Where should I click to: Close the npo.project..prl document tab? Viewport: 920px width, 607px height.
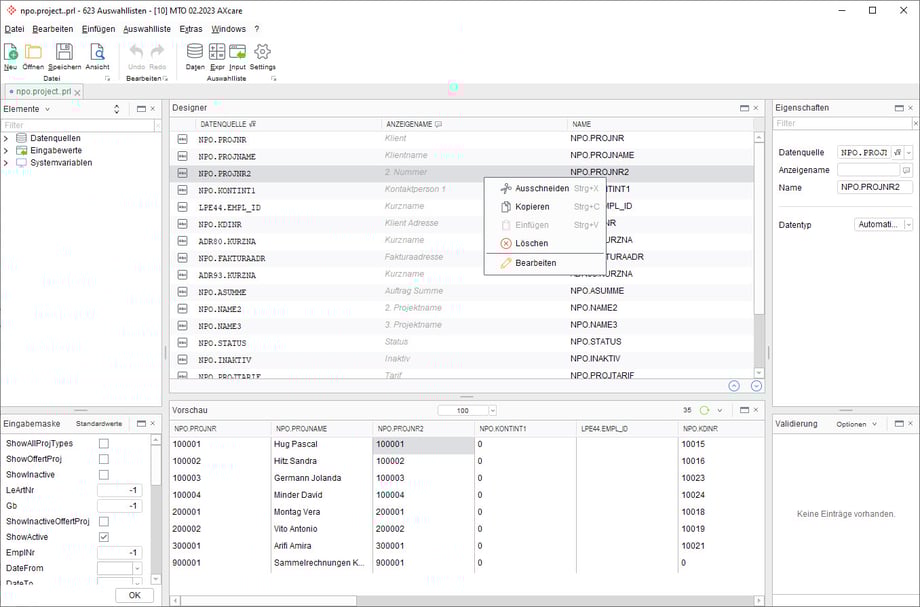(x=77, y=92)
